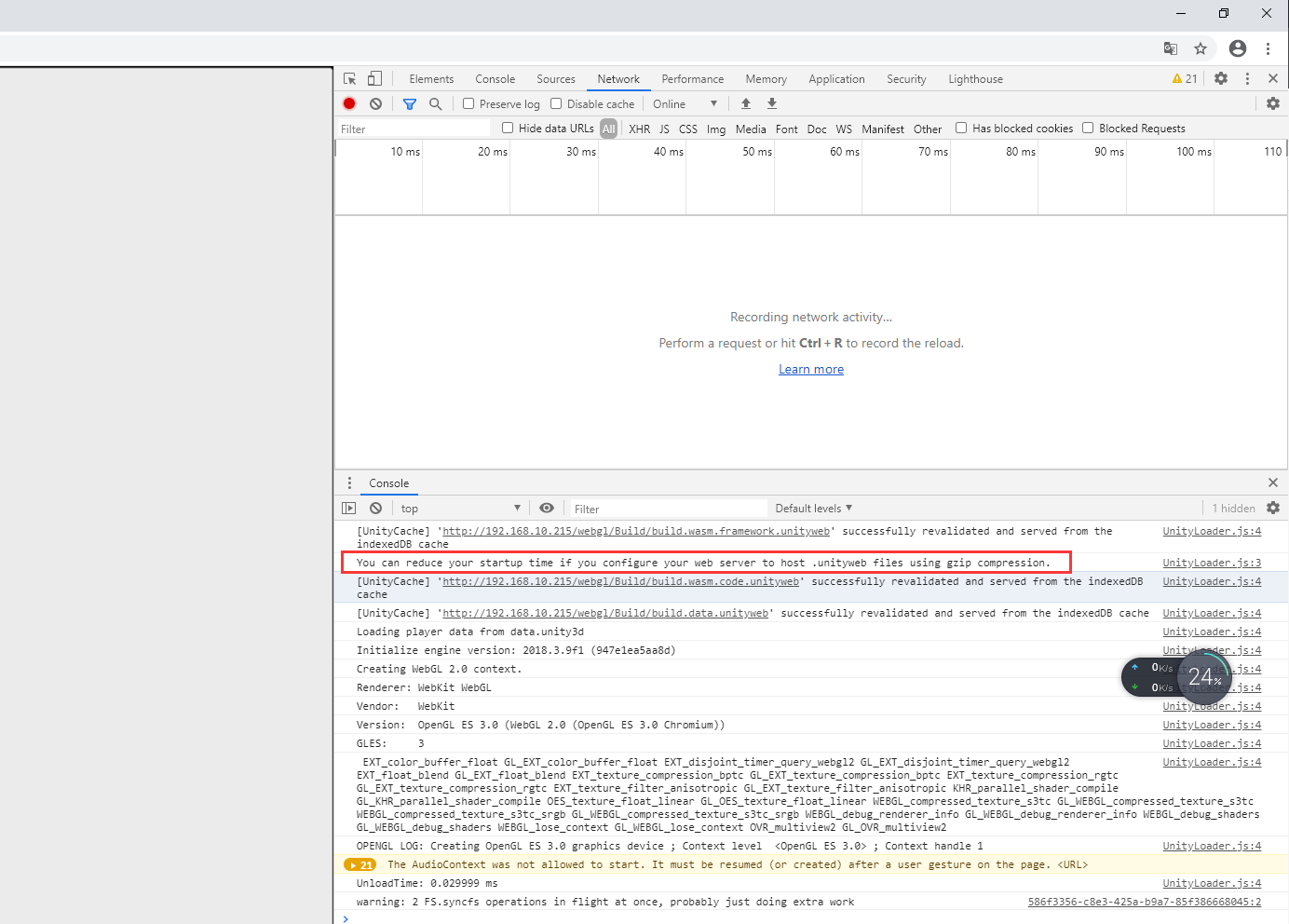Open the build.data.unityweb URL link
The image size is (1289, 924).
(605, 614)
